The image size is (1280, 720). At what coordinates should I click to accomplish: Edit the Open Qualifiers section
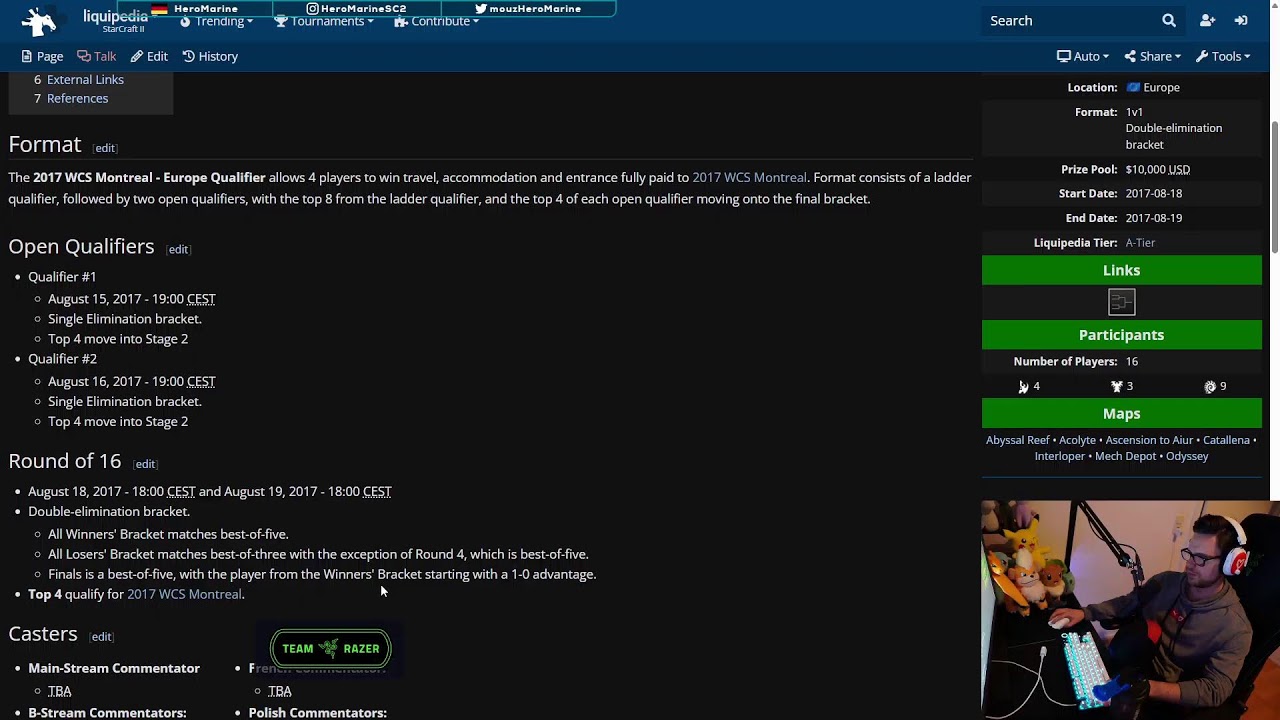coord(178,249)
